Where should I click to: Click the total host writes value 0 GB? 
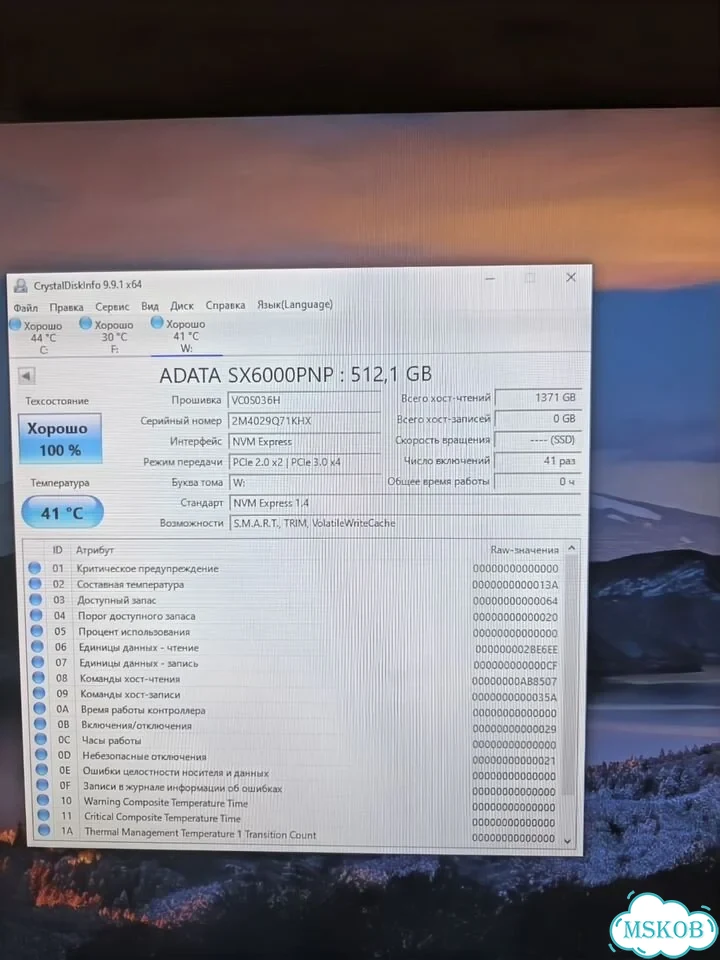click(538, 419)
